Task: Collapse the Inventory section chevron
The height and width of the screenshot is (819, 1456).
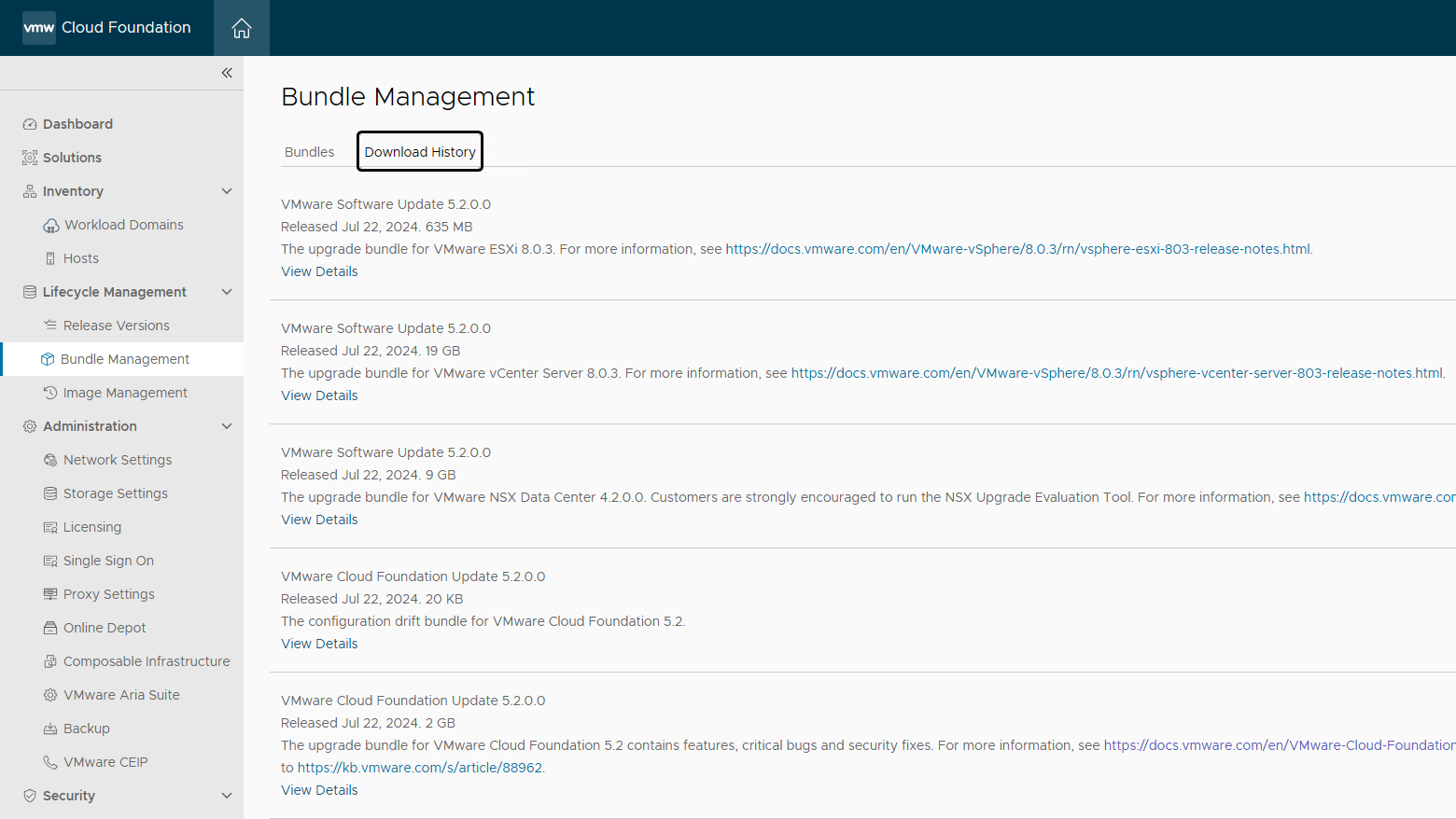Action: point(226,191)
